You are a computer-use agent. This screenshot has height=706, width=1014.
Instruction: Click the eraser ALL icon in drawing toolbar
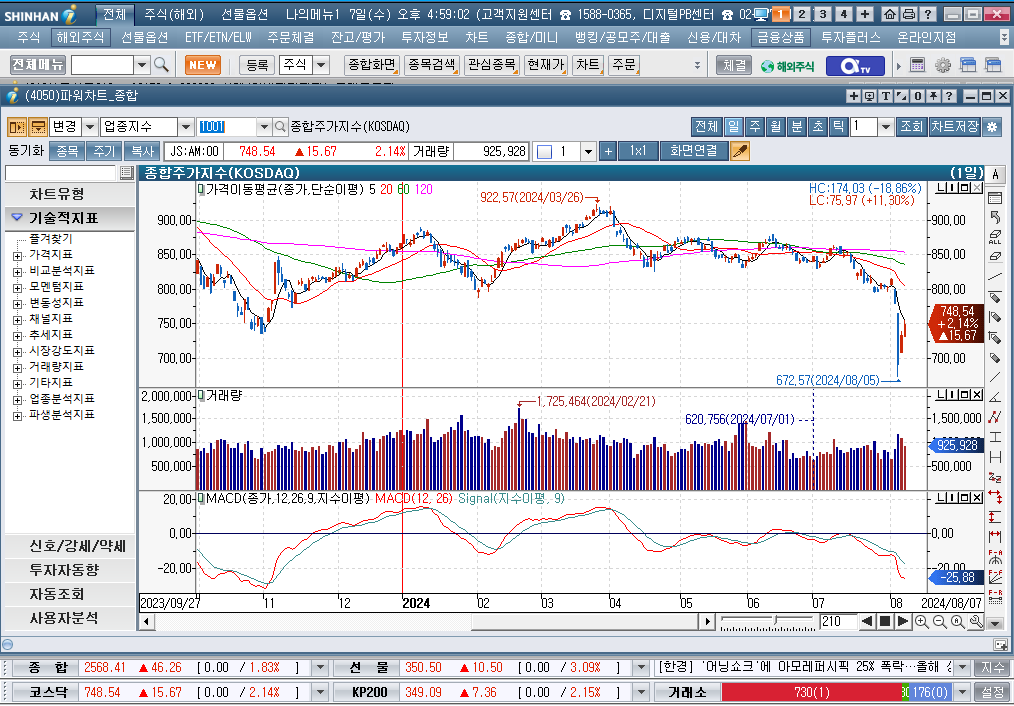coord(995,237)
